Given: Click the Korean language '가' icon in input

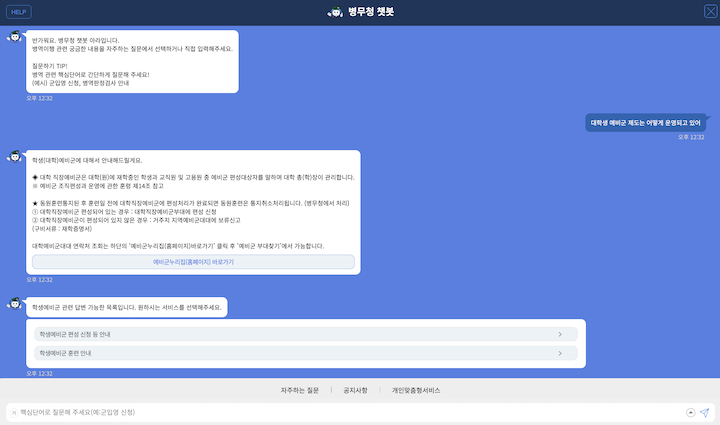Looking at the screenshot, I should tap(13, 413).
